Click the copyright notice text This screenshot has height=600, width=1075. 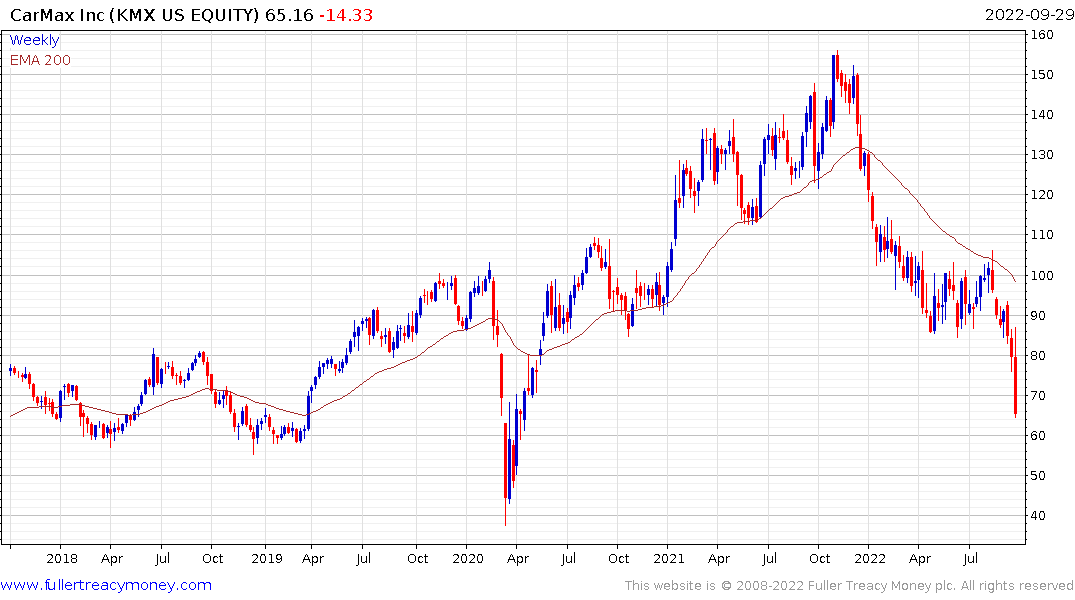pos(849,586)
